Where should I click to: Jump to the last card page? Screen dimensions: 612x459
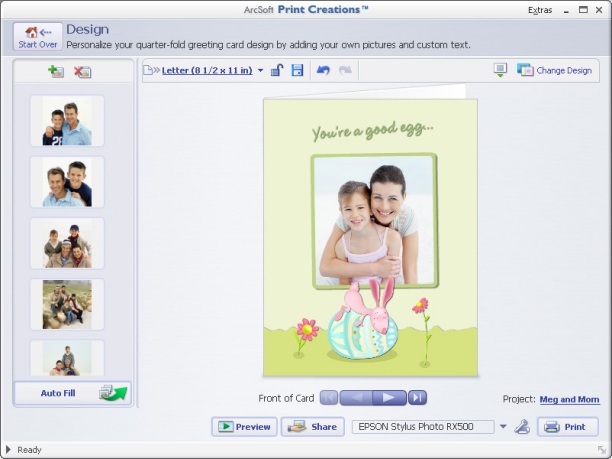417,398
